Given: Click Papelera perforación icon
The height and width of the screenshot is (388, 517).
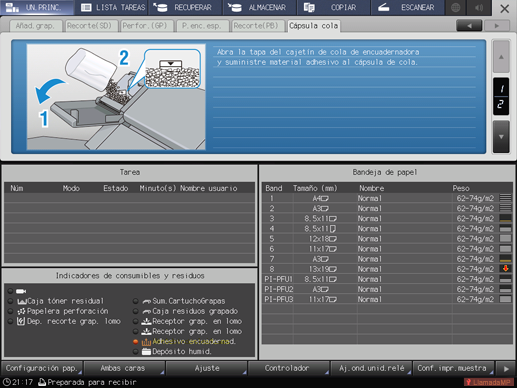Looking at the screenshot, I should click(x=21, y=311).
